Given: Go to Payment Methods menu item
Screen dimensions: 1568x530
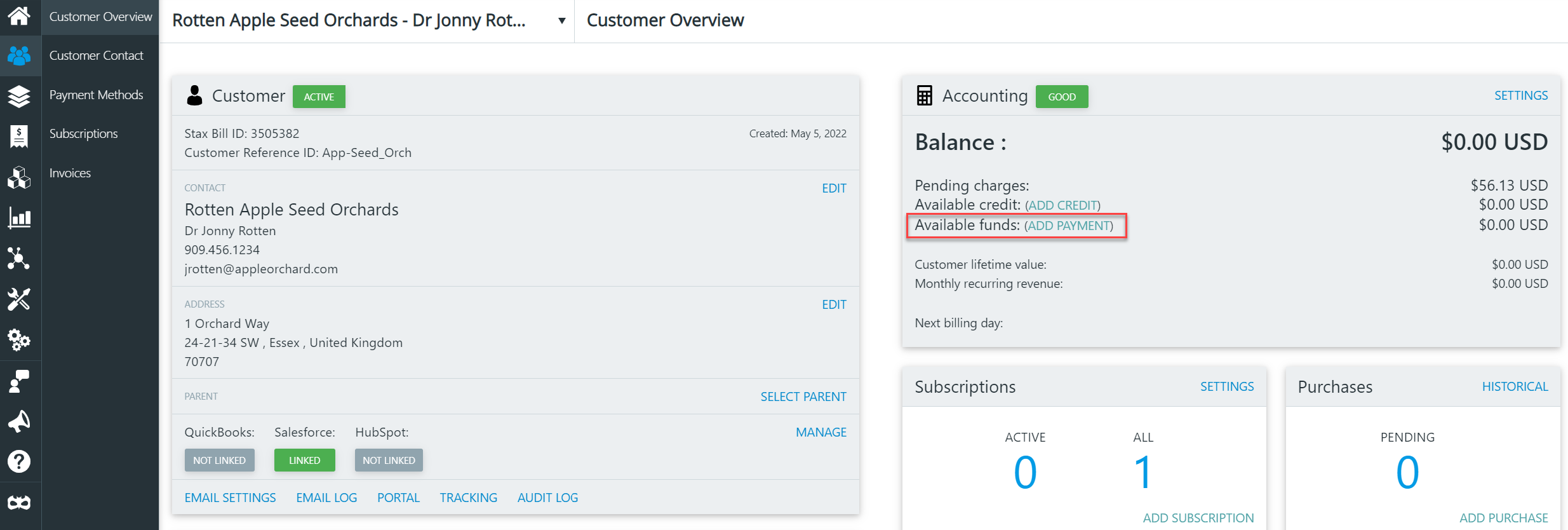Looking at the screenshot, I should (97, 95).
